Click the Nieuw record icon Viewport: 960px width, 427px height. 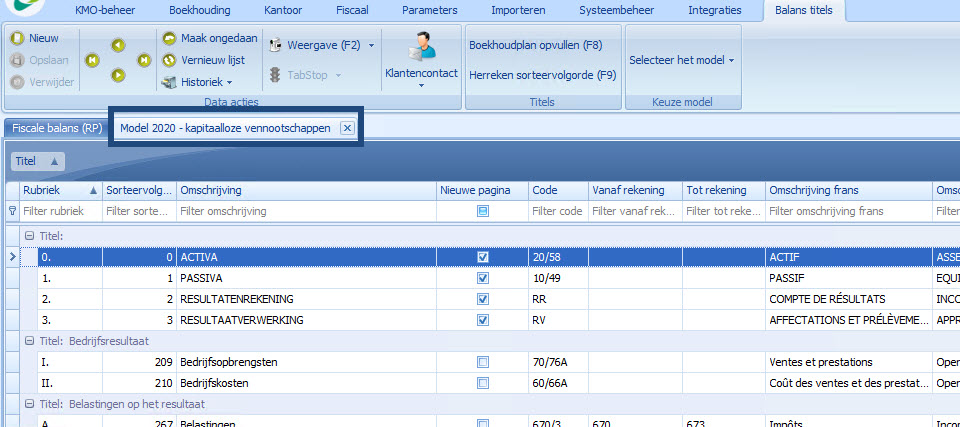17,38
